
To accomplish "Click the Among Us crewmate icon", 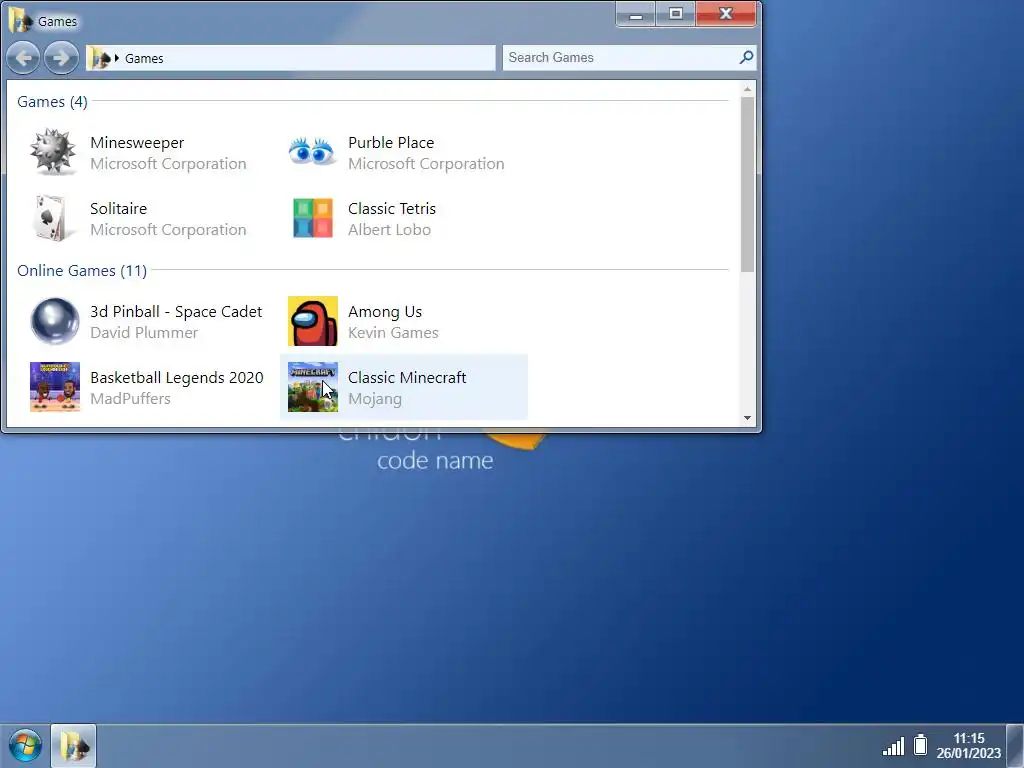I will (313, 321).
